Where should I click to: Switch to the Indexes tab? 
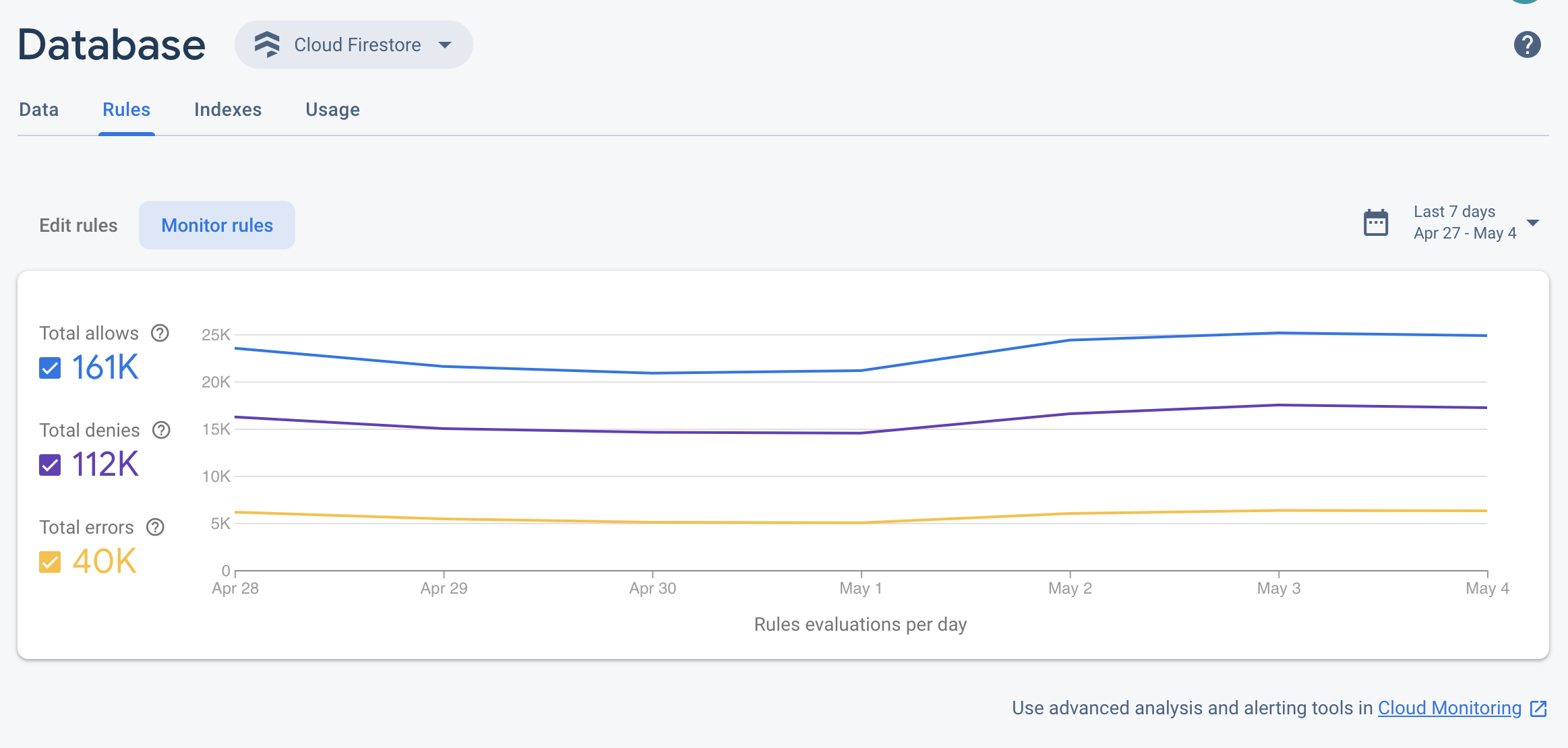[x=228, y=108]
